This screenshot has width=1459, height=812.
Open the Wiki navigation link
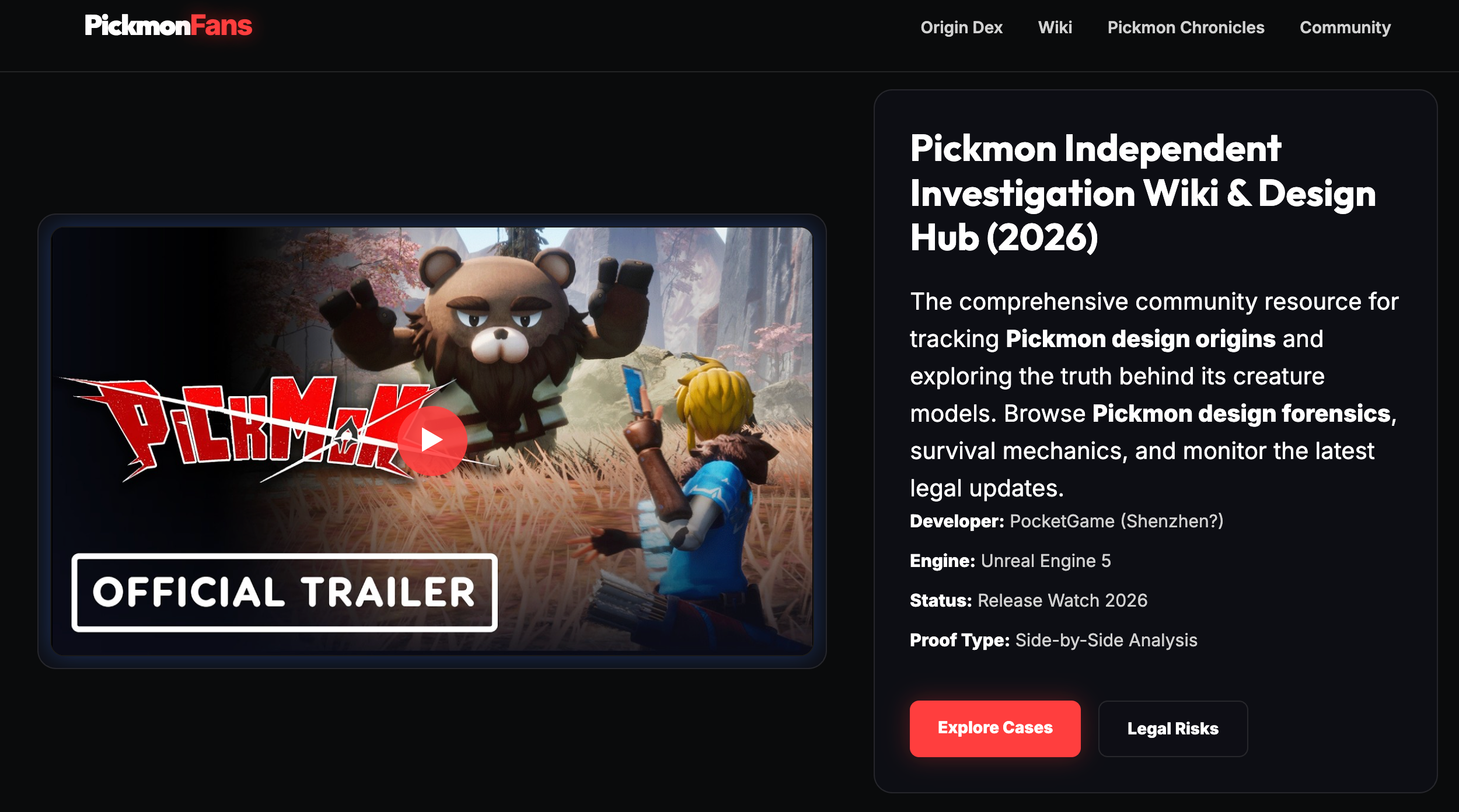click(x=1055, y=27)
